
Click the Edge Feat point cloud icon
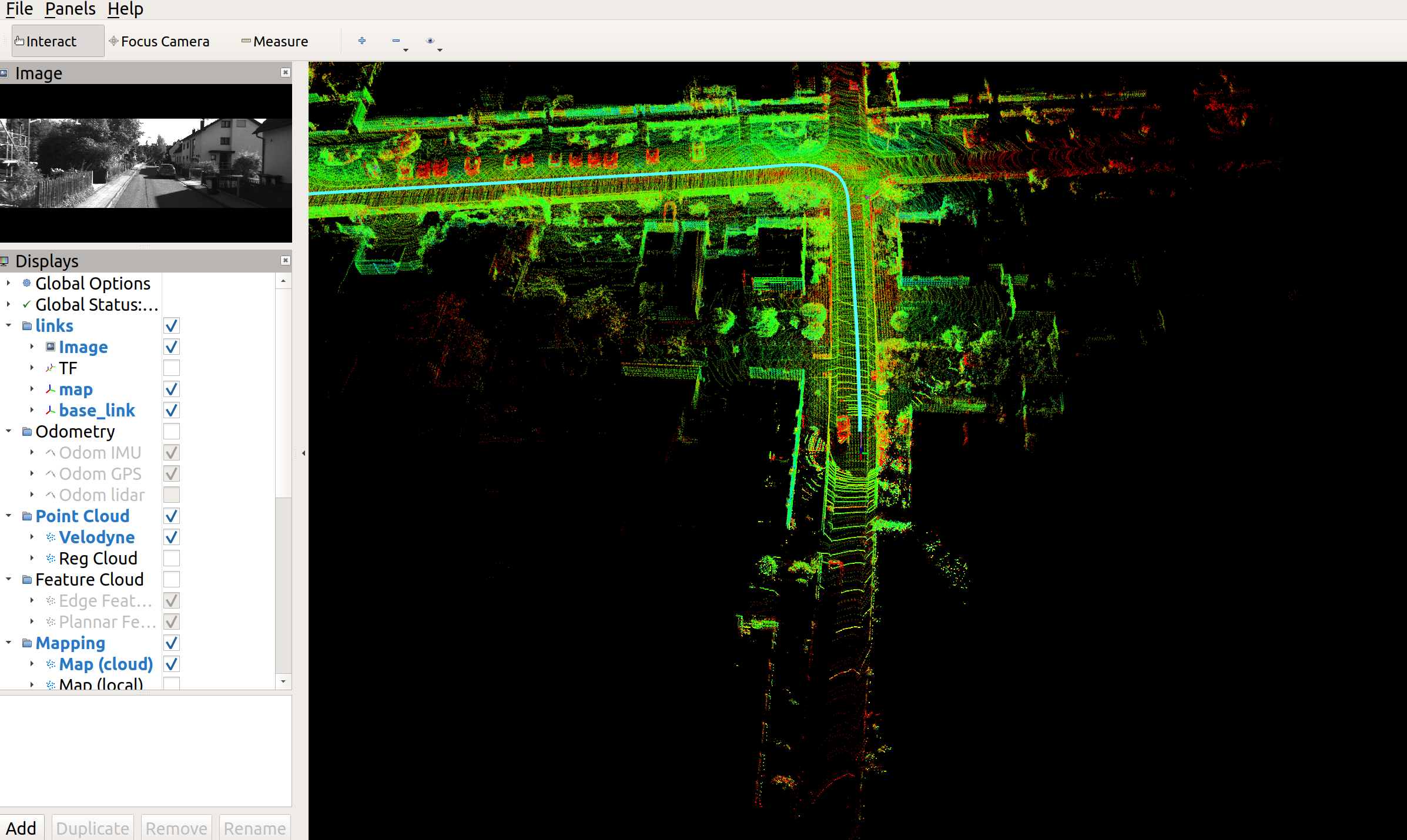[x=51, y=600]
